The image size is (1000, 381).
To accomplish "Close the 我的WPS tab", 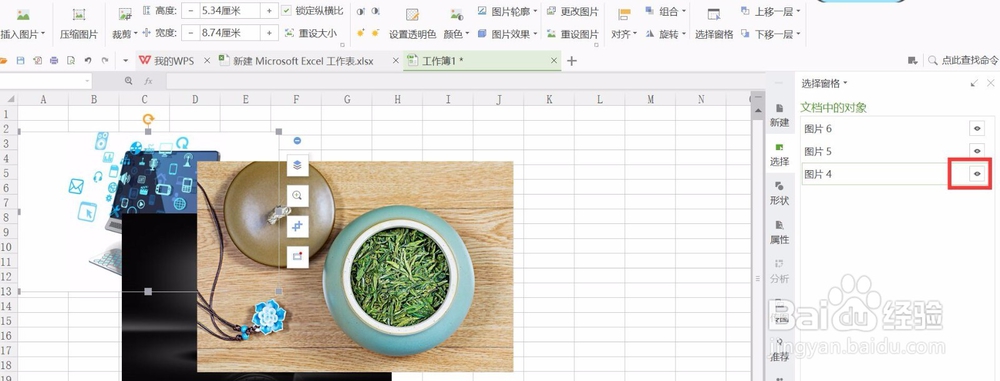I will [207, 61].
